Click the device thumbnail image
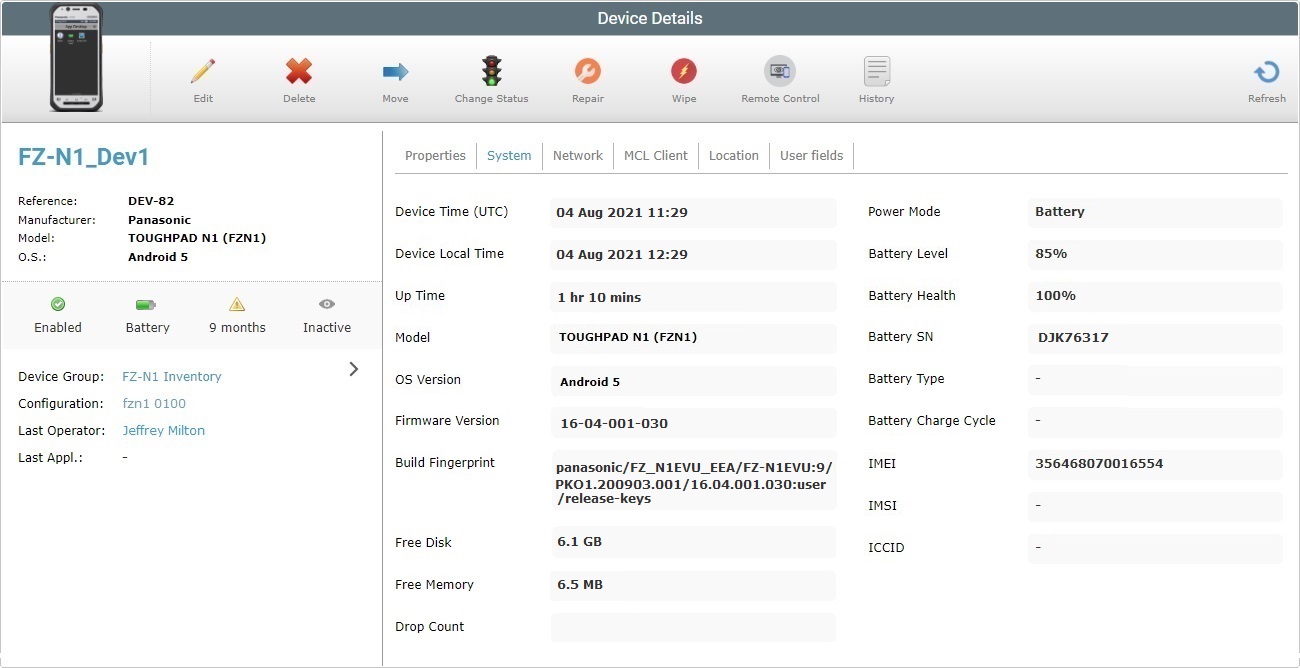The height and width of the screenshot is (668, 1300). click(x=76, y=58)
